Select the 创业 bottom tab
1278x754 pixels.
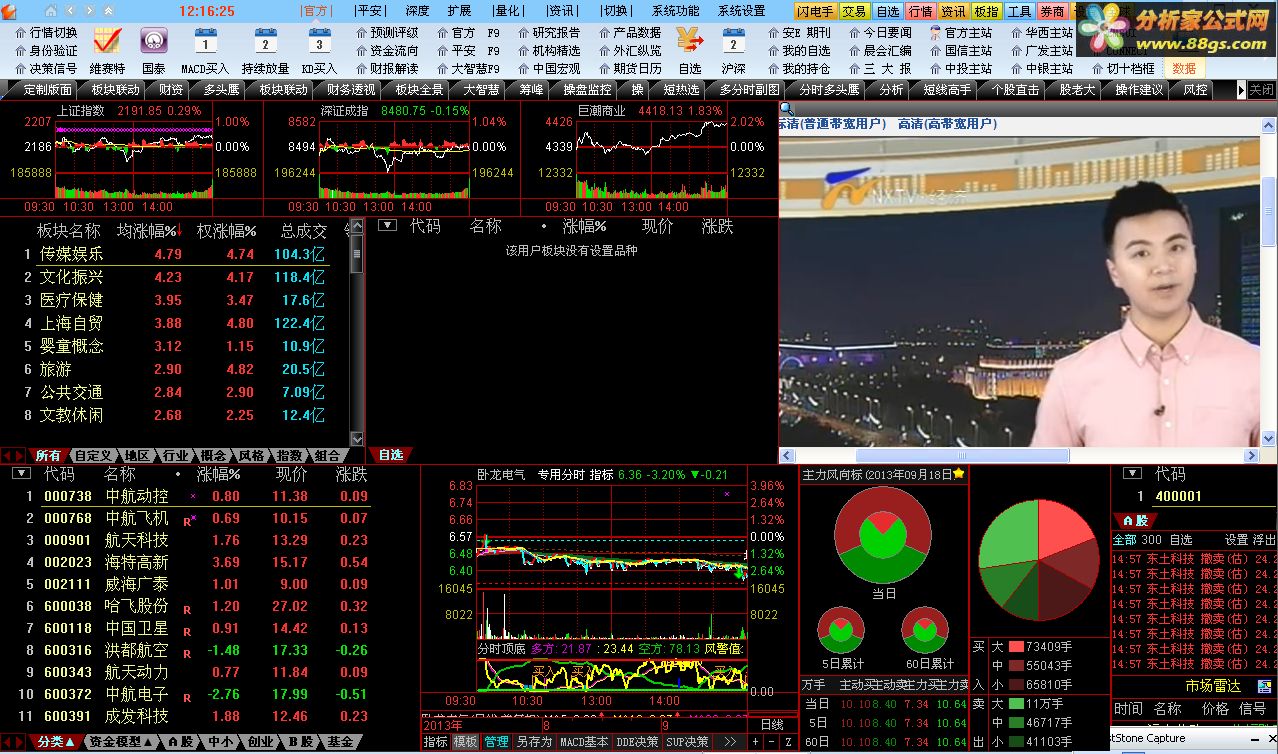[260, 742]
